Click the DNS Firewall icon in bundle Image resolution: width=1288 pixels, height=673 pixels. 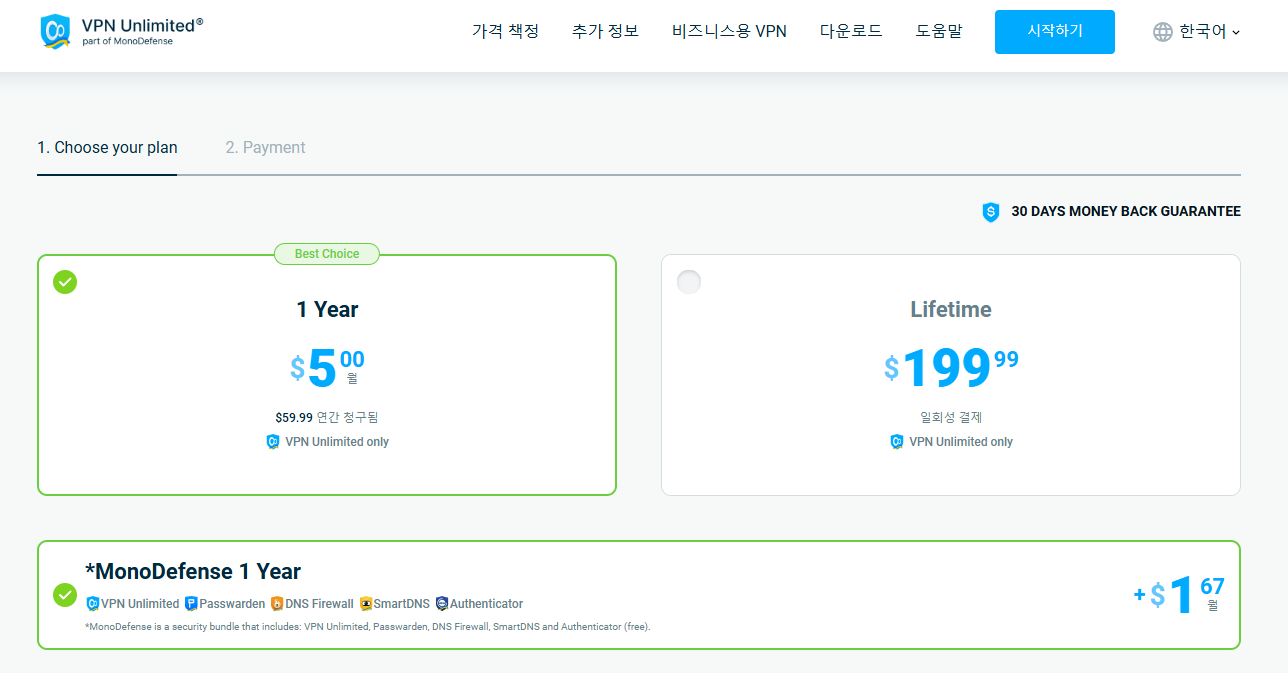tap(277, 604)
